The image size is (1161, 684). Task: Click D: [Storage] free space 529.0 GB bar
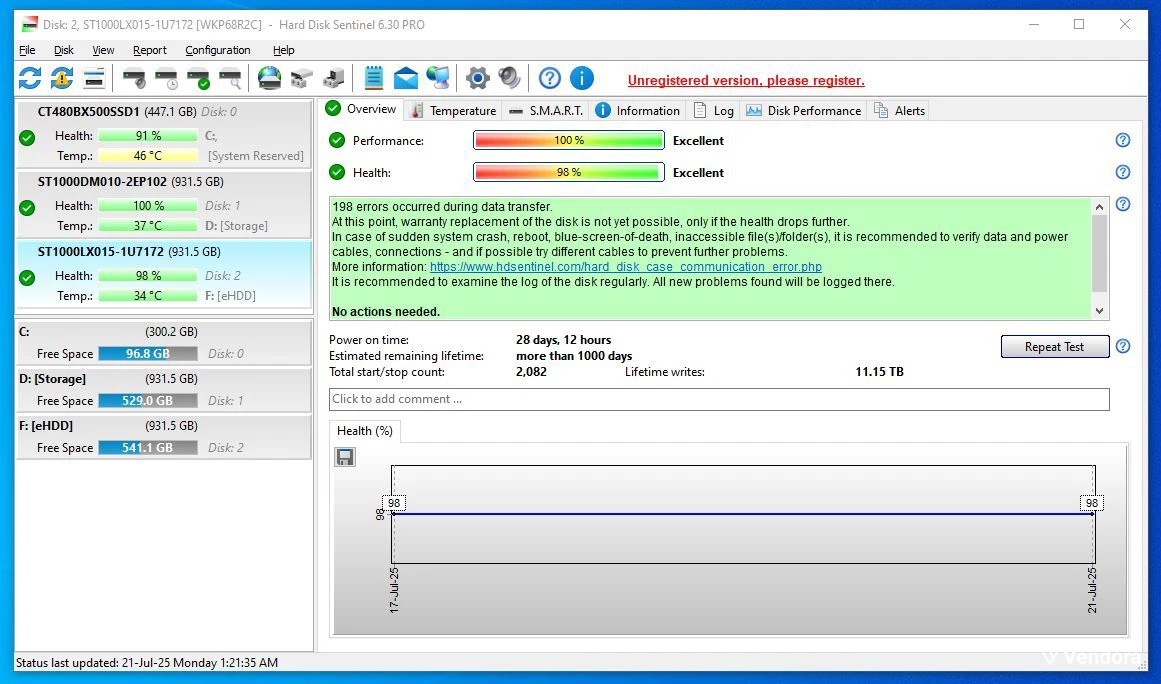147,400
